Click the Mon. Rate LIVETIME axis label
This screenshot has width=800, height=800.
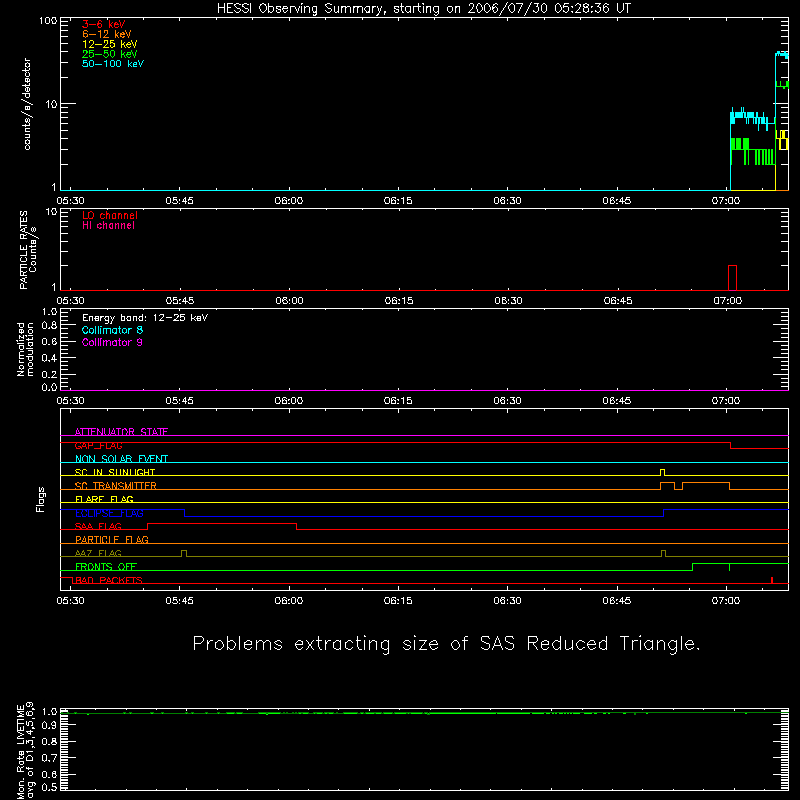click(x=26, y=752)
